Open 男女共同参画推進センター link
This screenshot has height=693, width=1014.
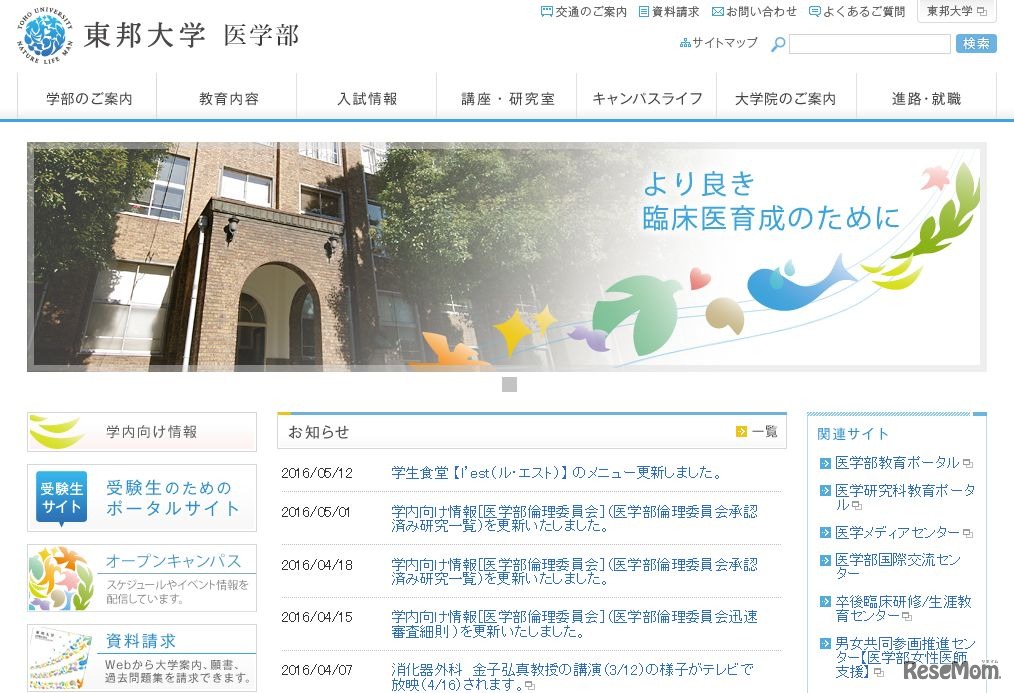pos(905,657)
